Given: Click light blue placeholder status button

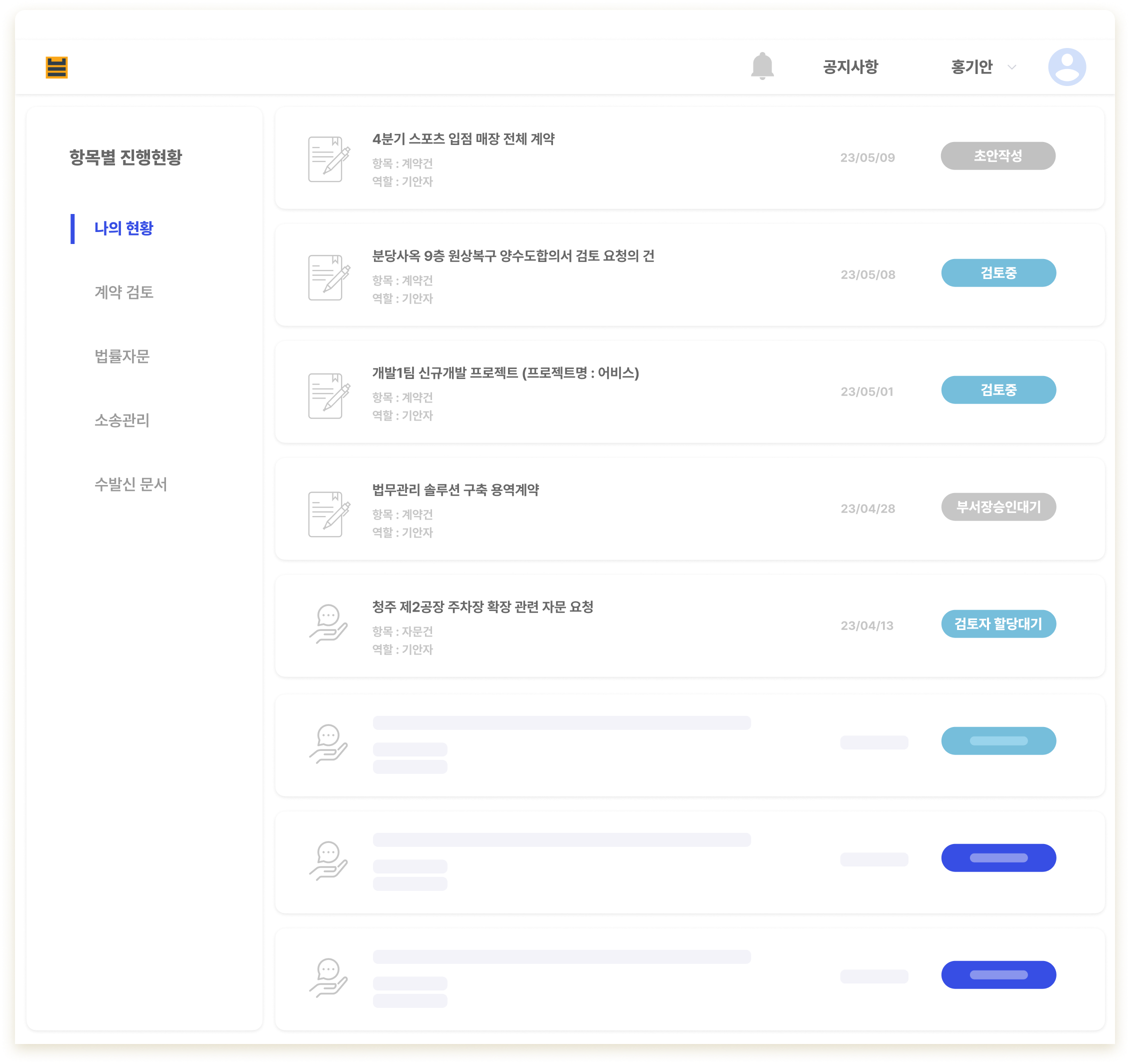Looking at the screenshot, I should point(998,741).
